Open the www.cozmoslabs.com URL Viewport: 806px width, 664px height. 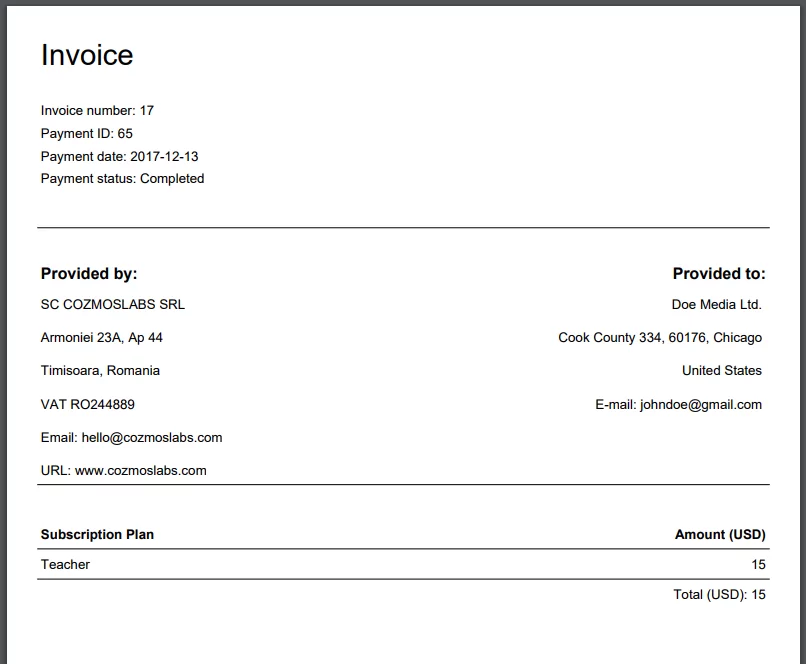[x=141, y=471]
